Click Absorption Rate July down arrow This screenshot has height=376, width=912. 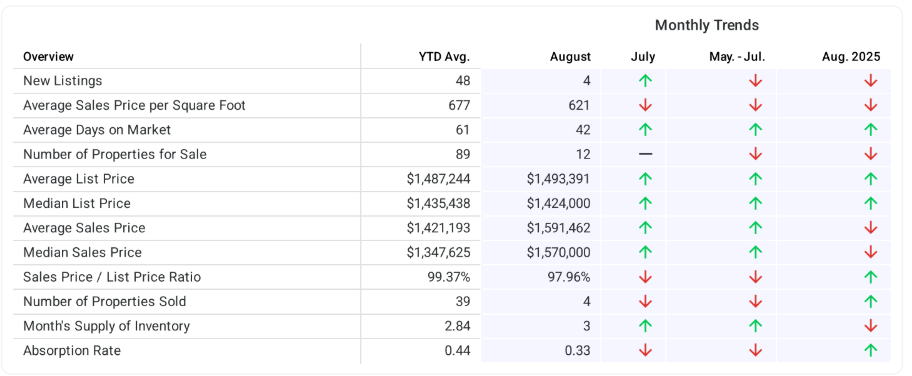tap(644, 350)
